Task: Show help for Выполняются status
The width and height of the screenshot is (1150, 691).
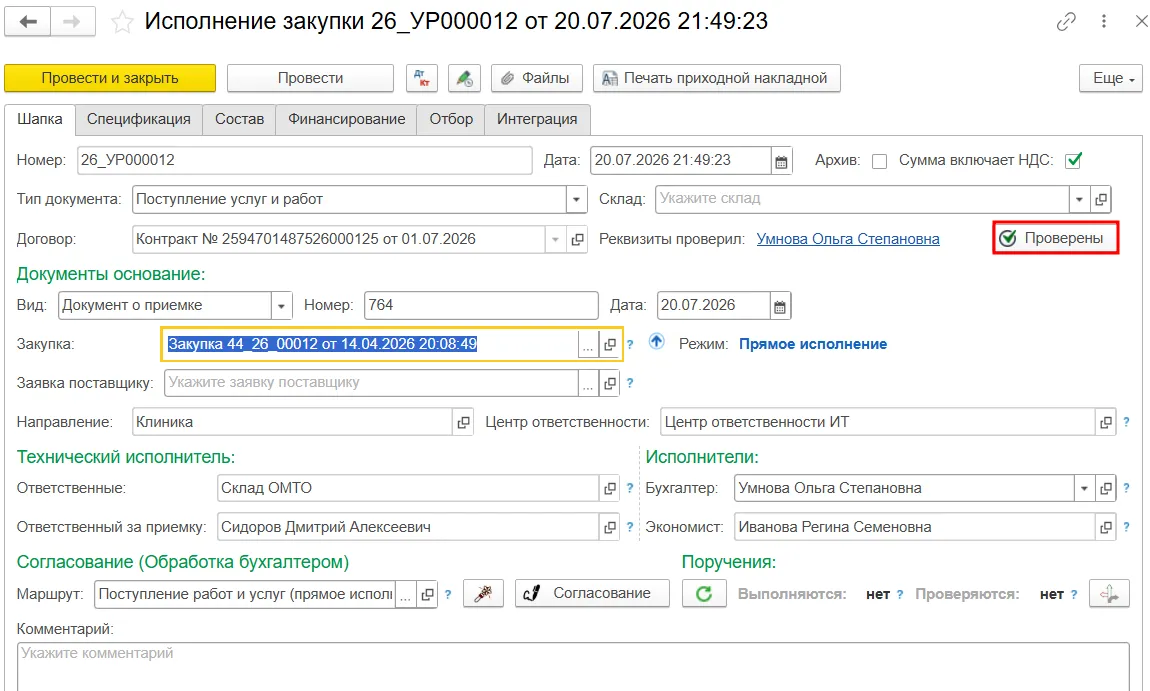Action: click(900, 595)
